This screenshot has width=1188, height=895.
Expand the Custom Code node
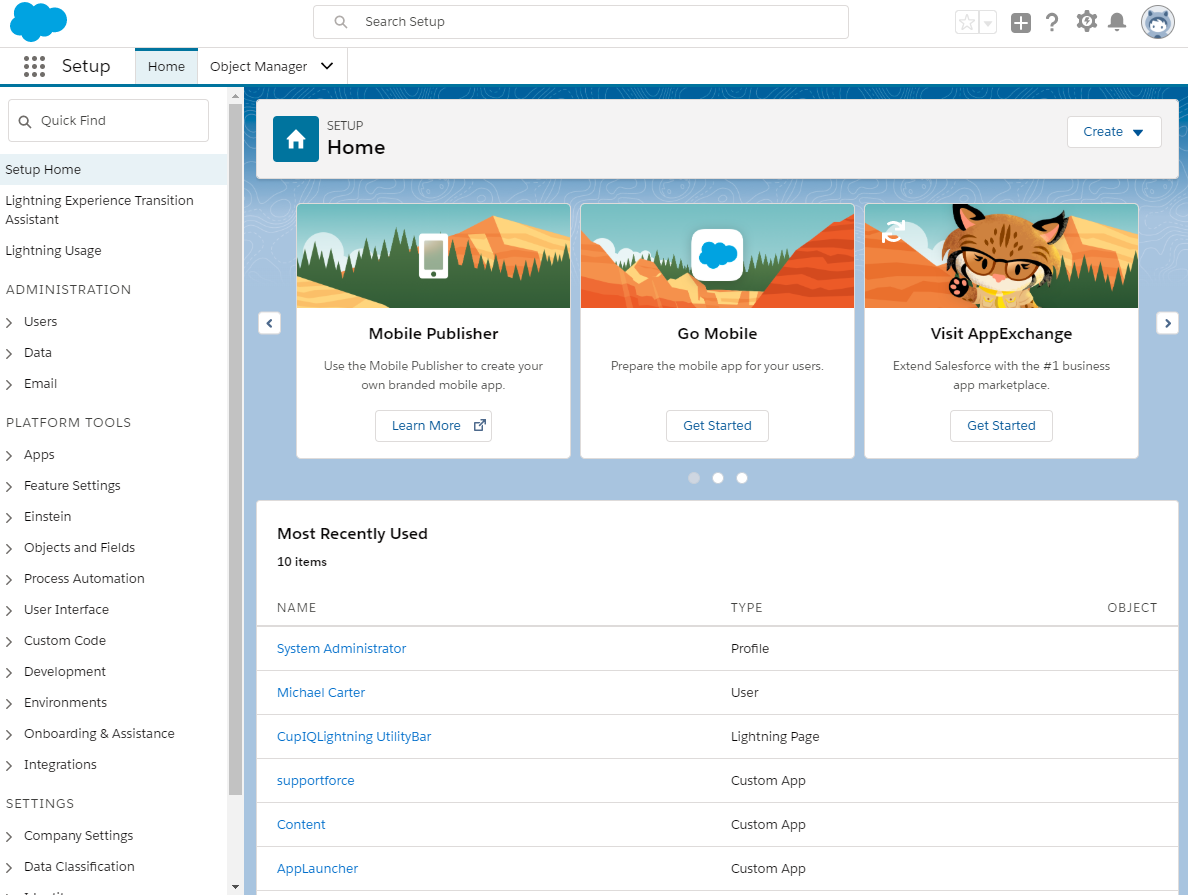click(x=9, y=642)
